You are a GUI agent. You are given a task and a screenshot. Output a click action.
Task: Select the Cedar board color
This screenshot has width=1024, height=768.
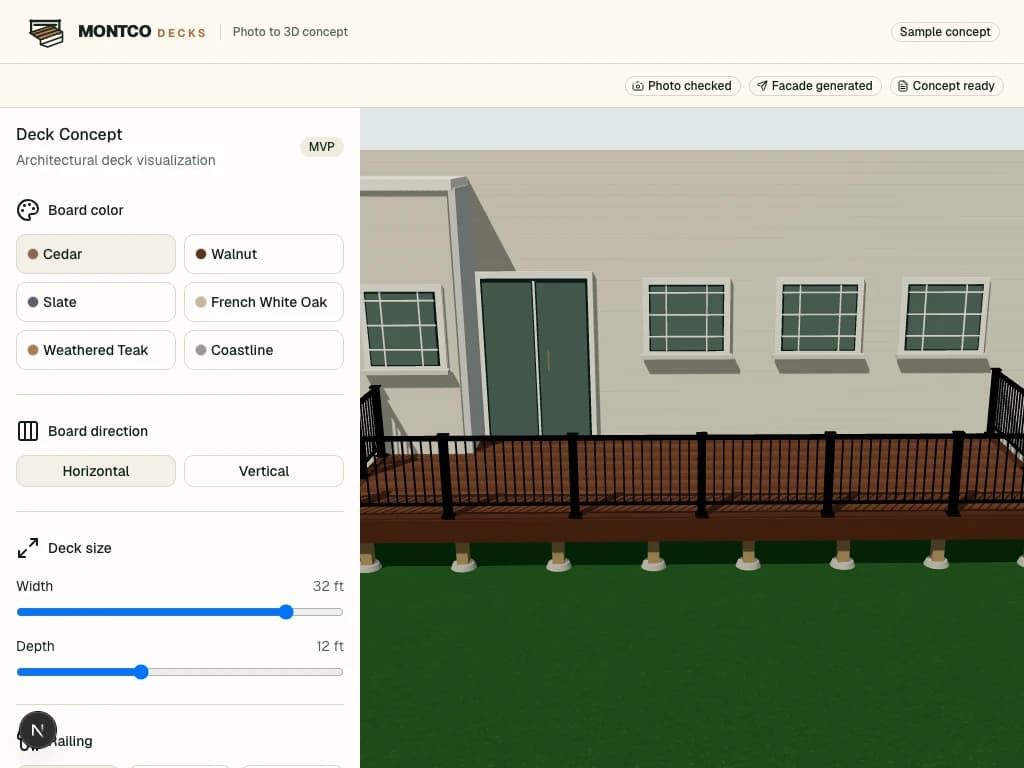[96, 254]
